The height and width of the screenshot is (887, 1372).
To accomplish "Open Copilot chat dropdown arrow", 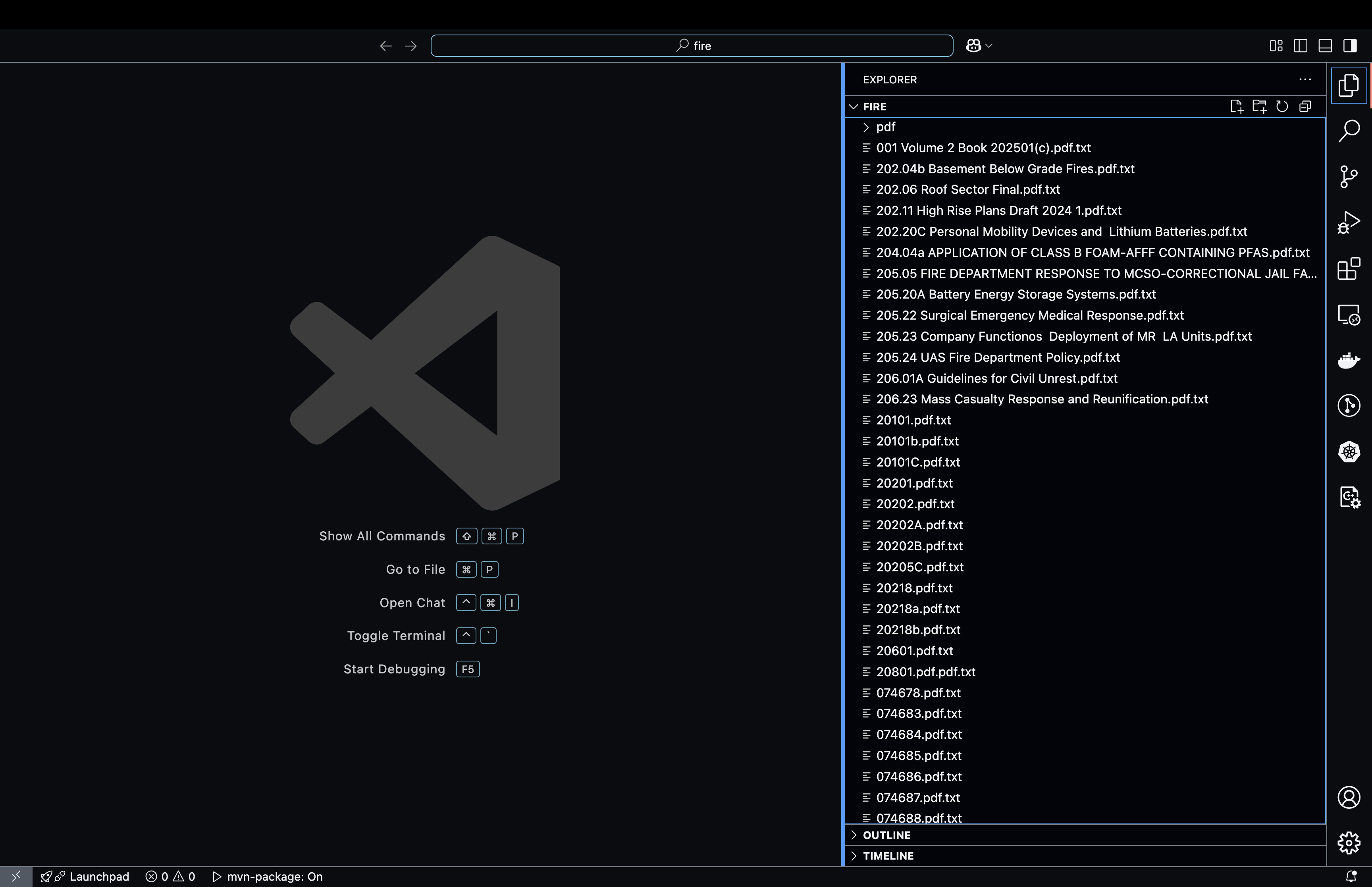I will [989, 46].
